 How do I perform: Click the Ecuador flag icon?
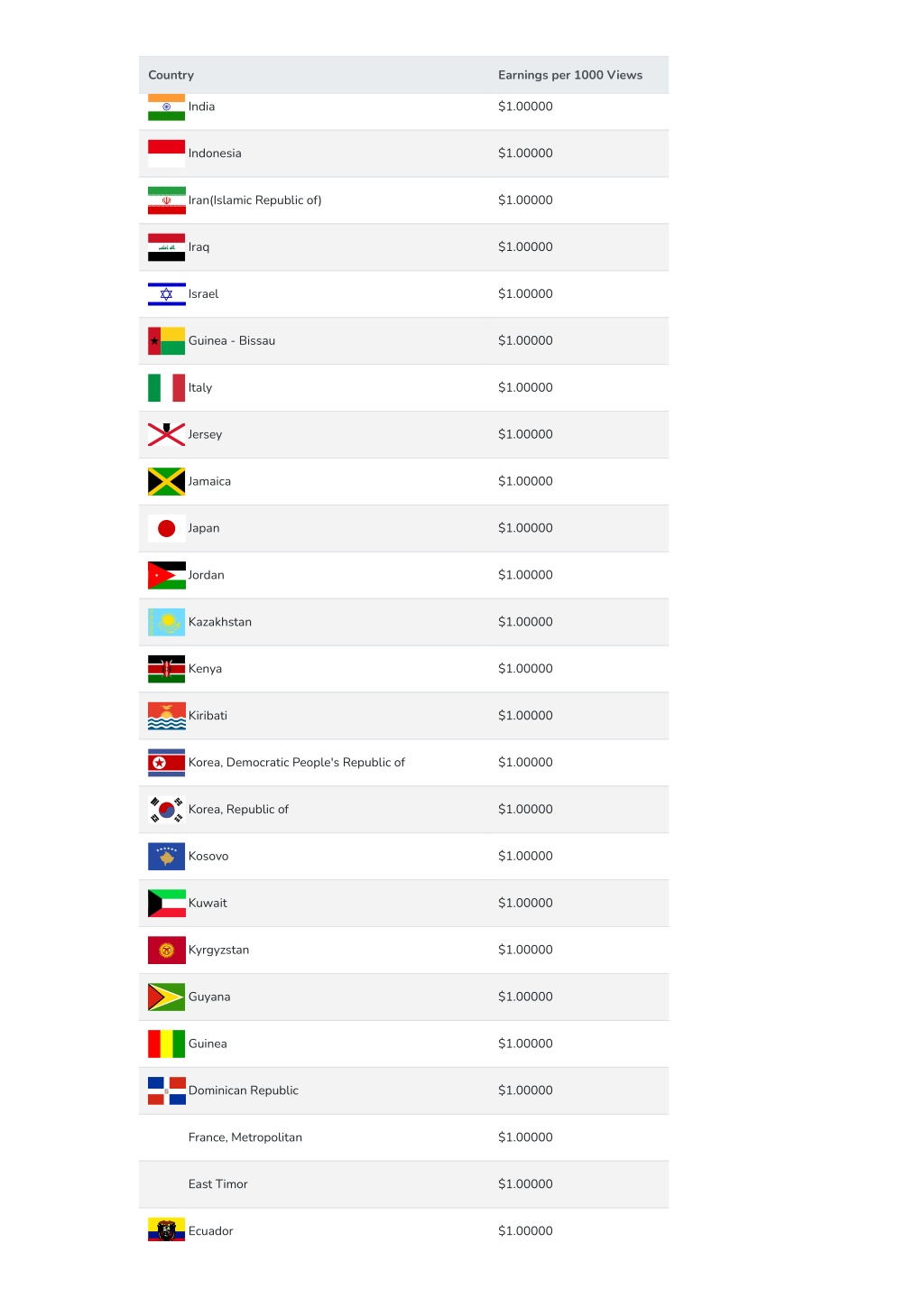click(x=166, y=1230)
